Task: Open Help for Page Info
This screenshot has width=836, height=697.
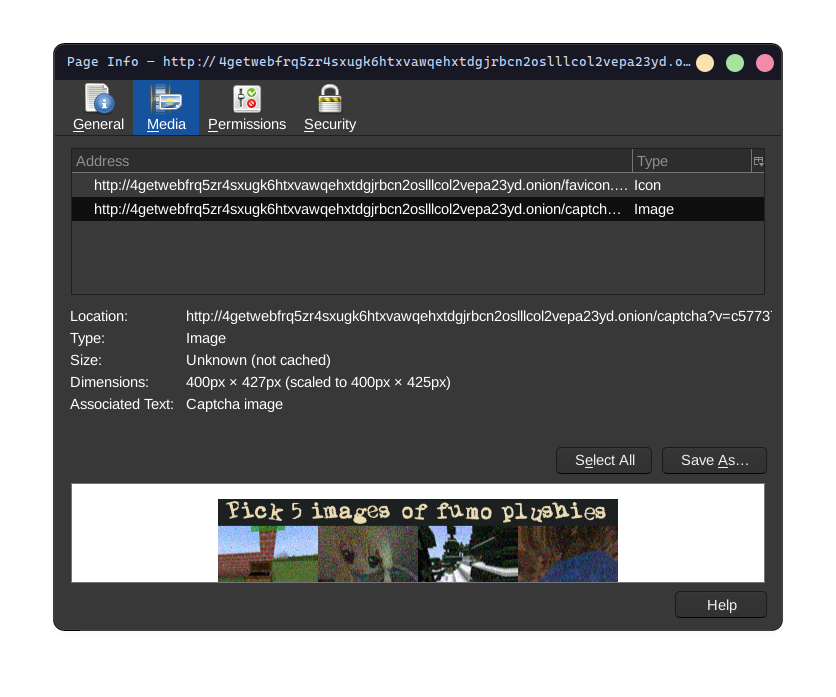Action: [x=721, y=605]
